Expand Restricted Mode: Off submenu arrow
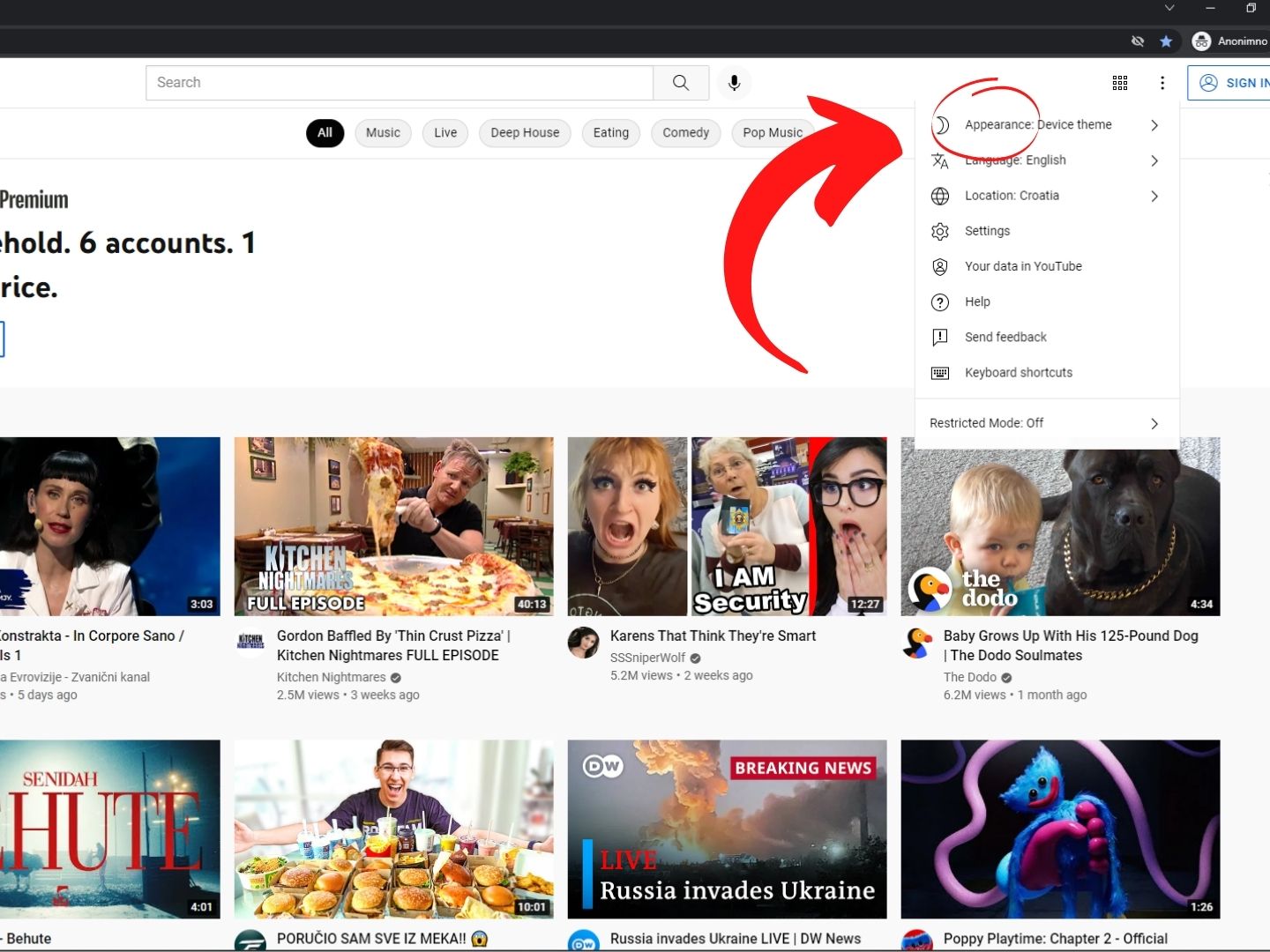1270x952 pixels. pos(1154,424)
